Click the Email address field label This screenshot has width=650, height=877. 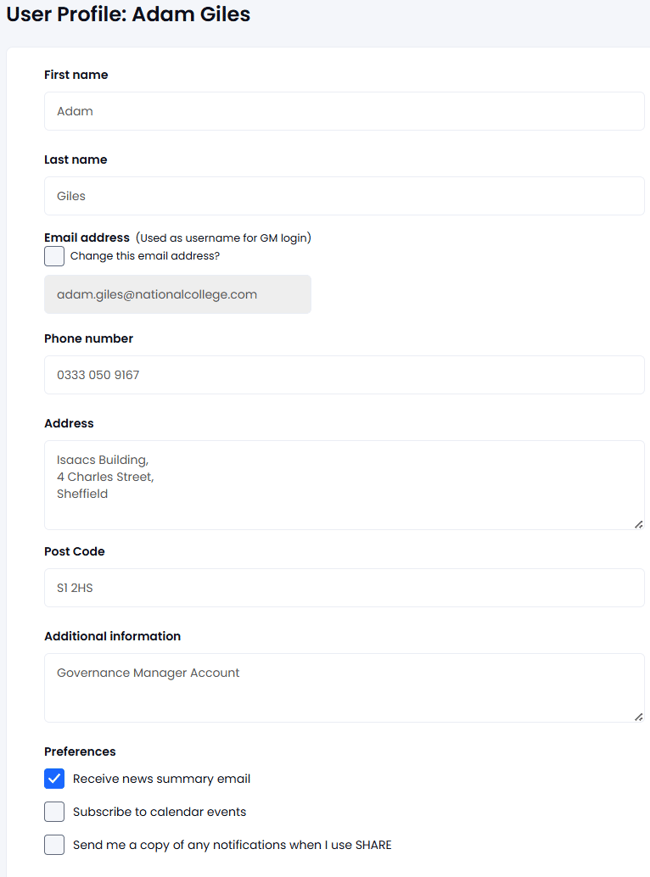pos(87,238)
